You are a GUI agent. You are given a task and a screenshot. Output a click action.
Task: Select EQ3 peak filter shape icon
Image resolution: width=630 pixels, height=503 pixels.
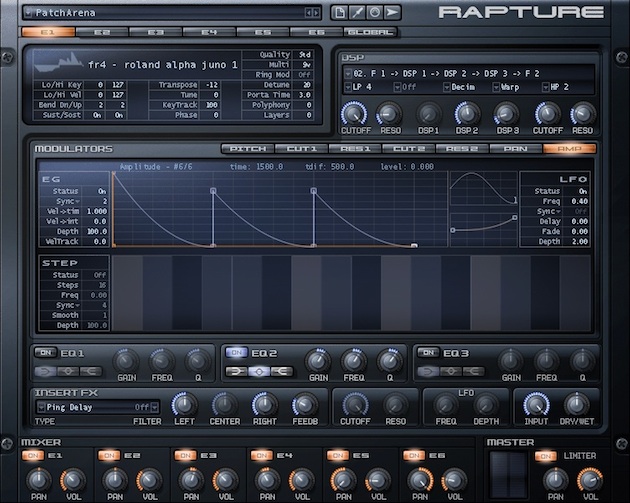point(451,371)
